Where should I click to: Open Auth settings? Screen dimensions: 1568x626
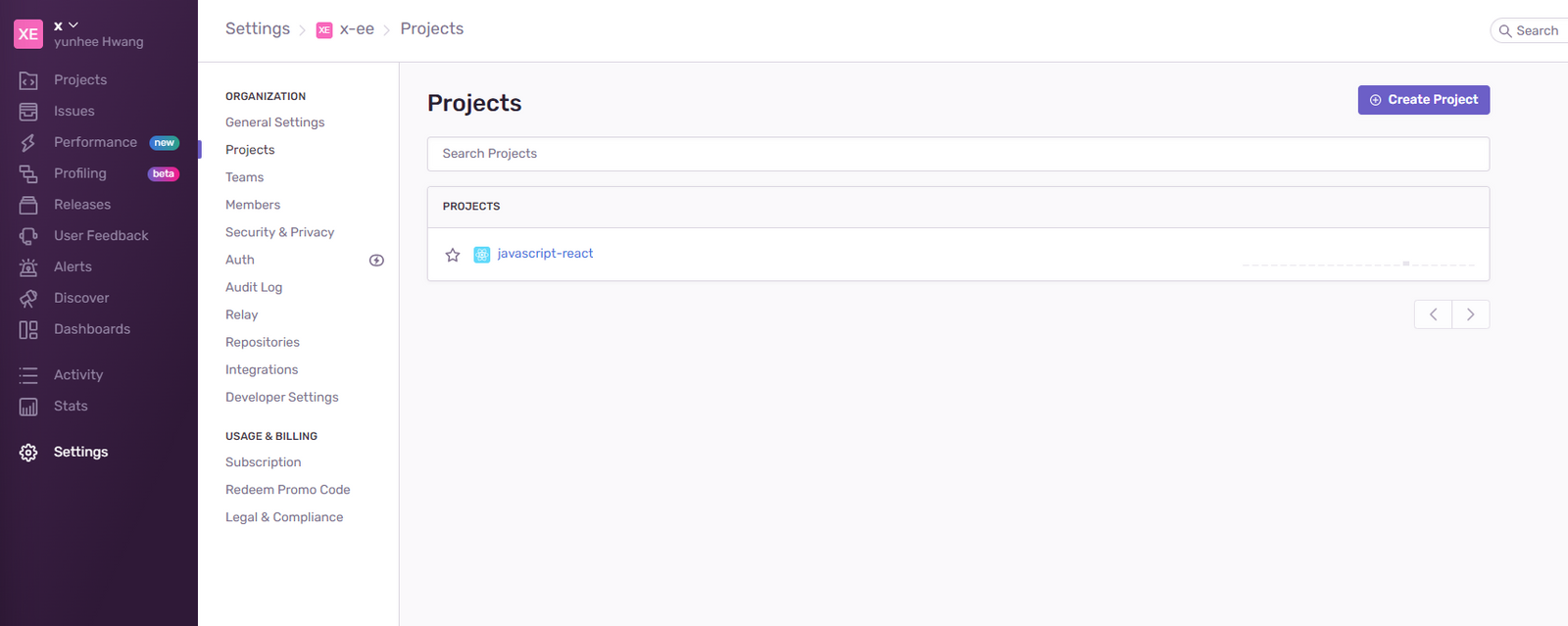tap(240, 260)
